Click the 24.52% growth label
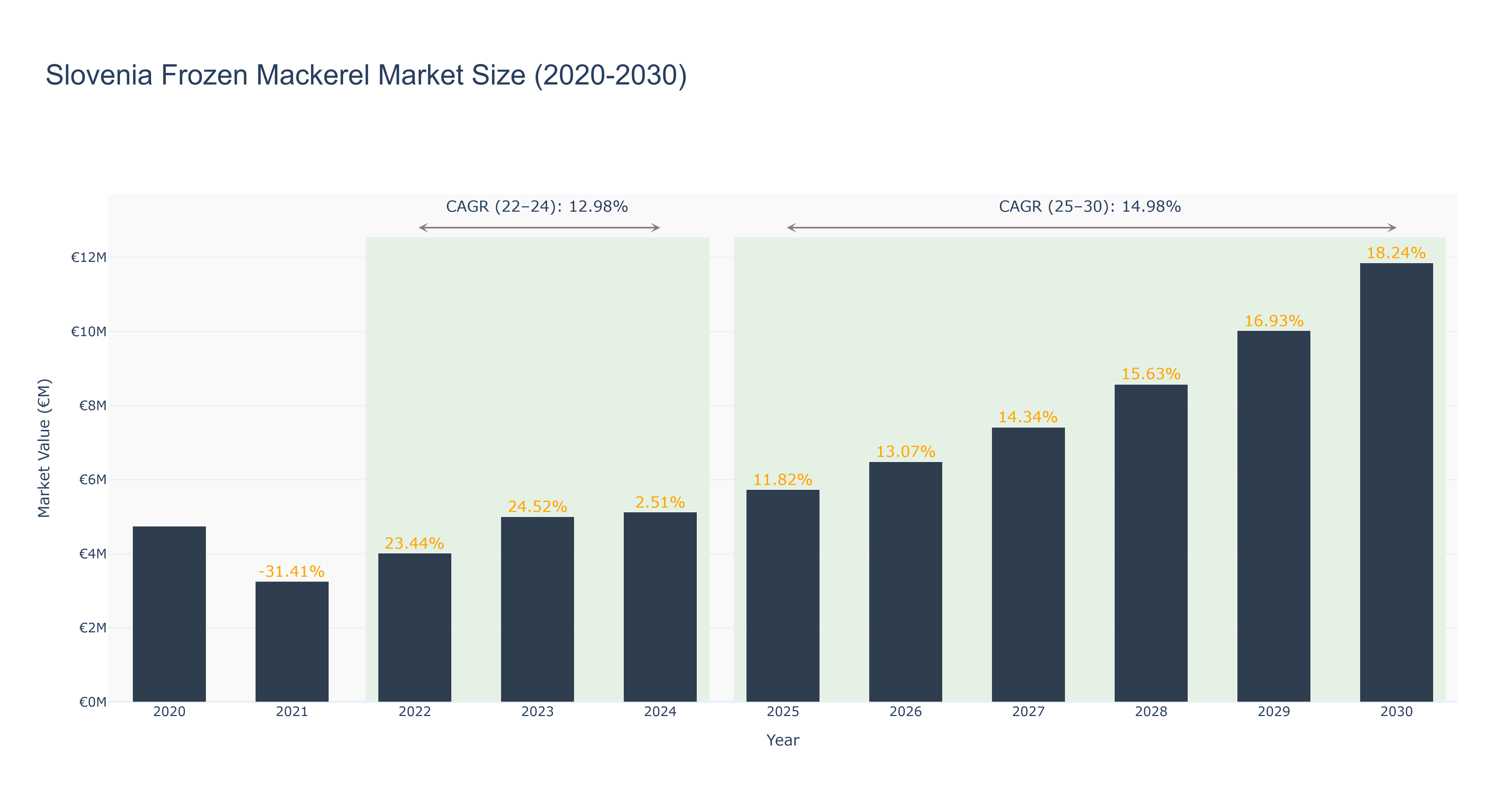1512x810 pixels. click(538, 507)
